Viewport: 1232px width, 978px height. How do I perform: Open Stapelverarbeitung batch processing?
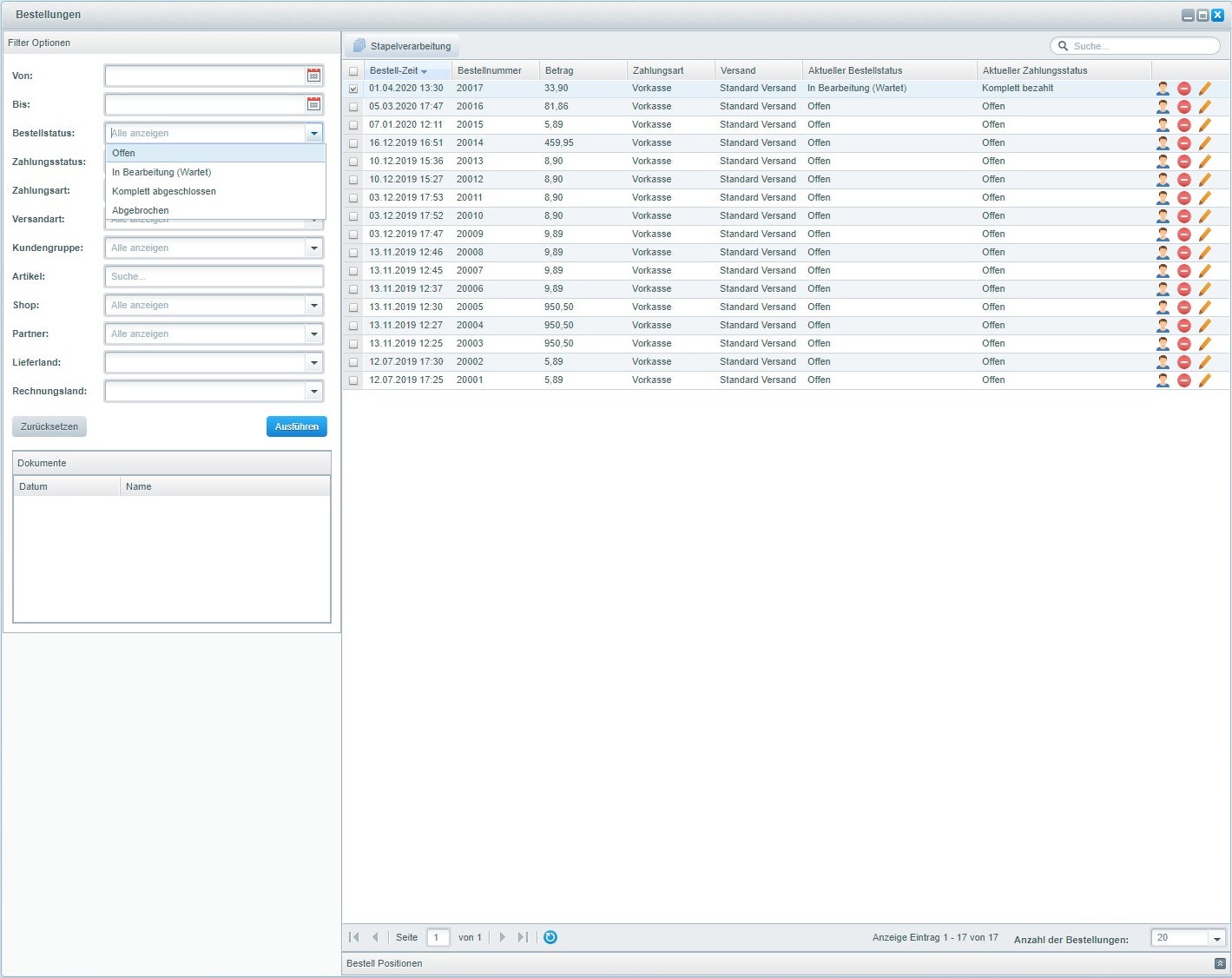[x=401, y=46]
